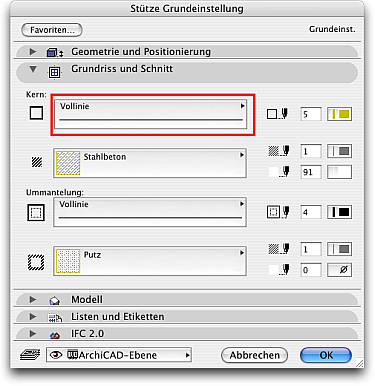Open Kern Vollinie line type dropdown
This screenshot has height=386, width=375.
151,114
